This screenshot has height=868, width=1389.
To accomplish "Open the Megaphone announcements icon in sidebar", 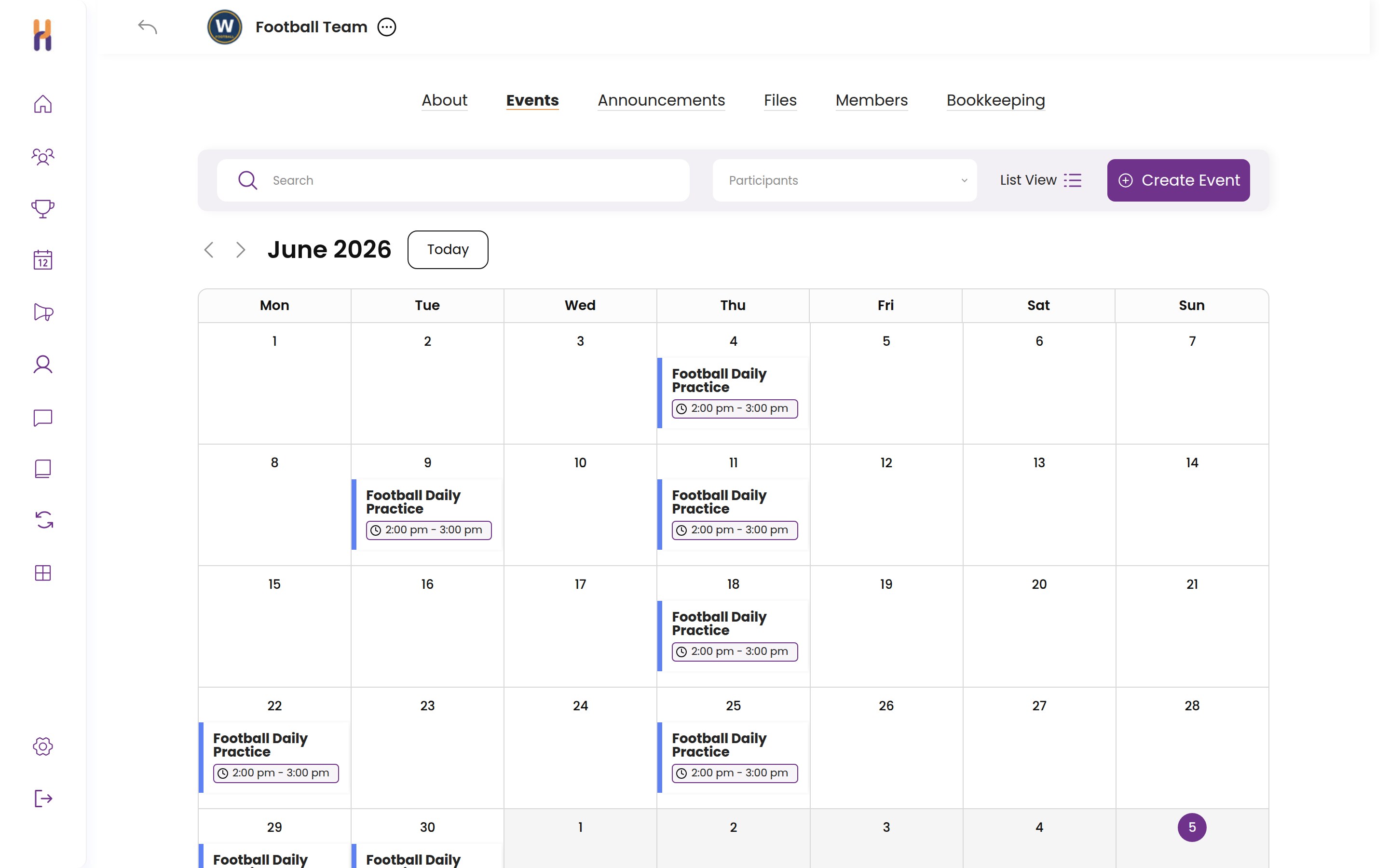I will click(43, 312).
